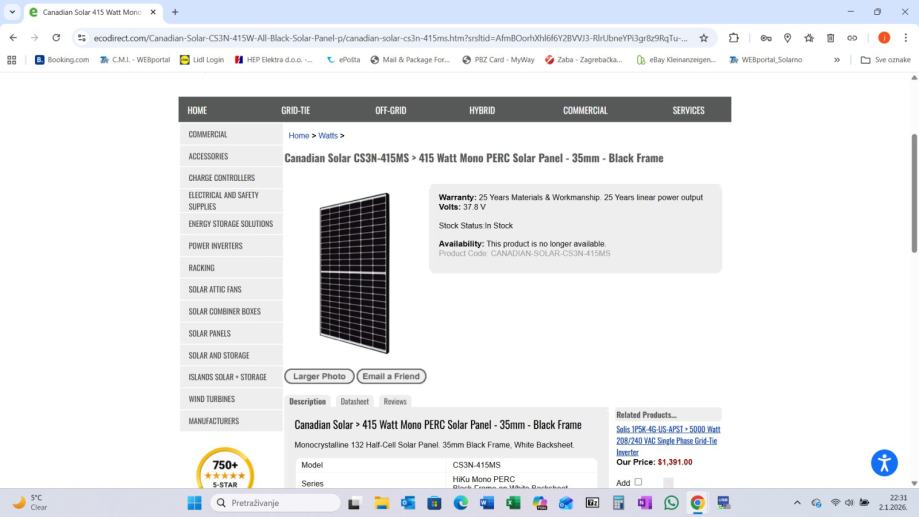Open the password key extension icon
The height and width of the screenshot is (517, 919).
[765, 38]
